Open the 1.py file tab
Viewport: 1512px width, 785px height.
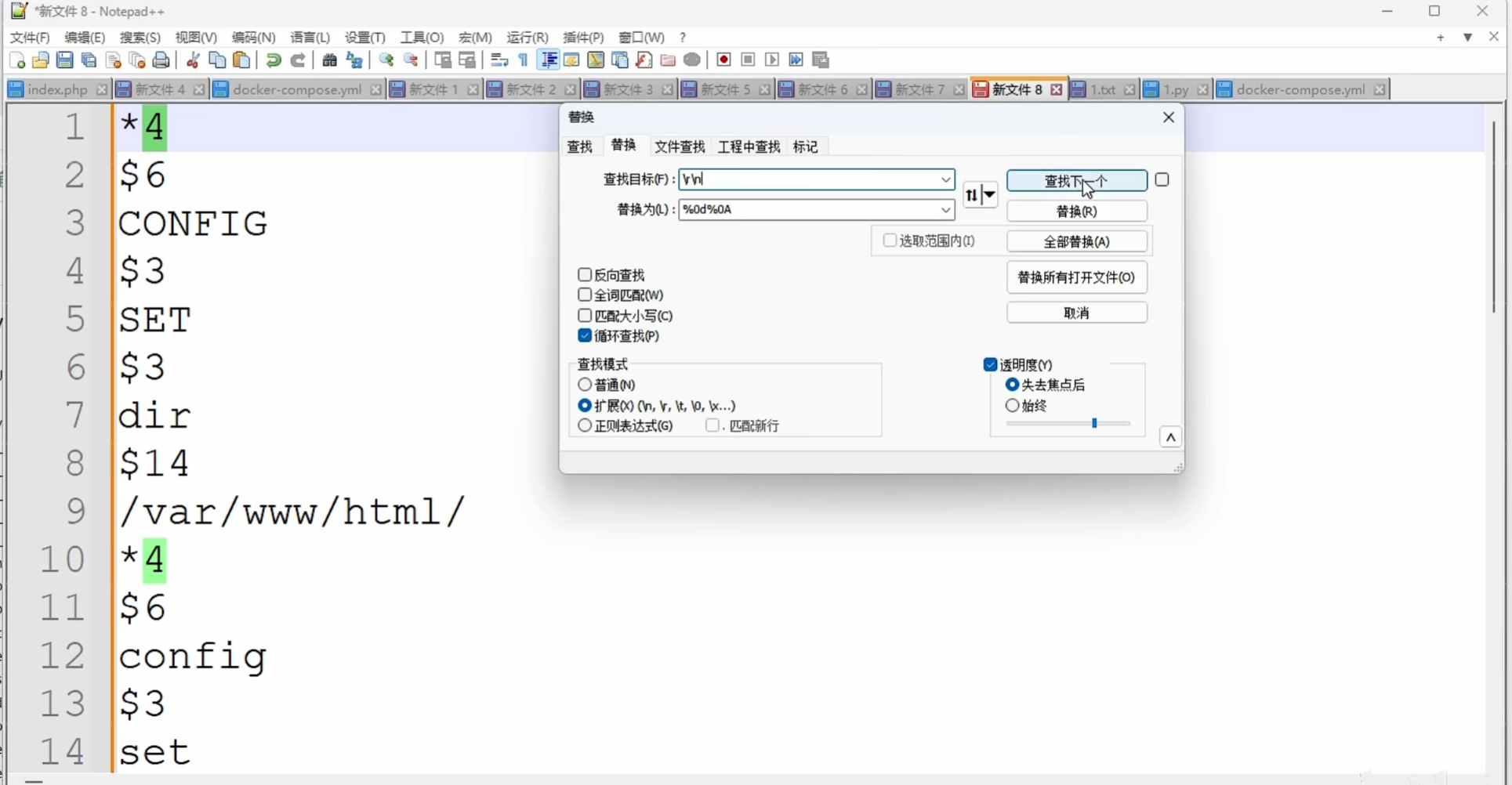coord(1176,90)
